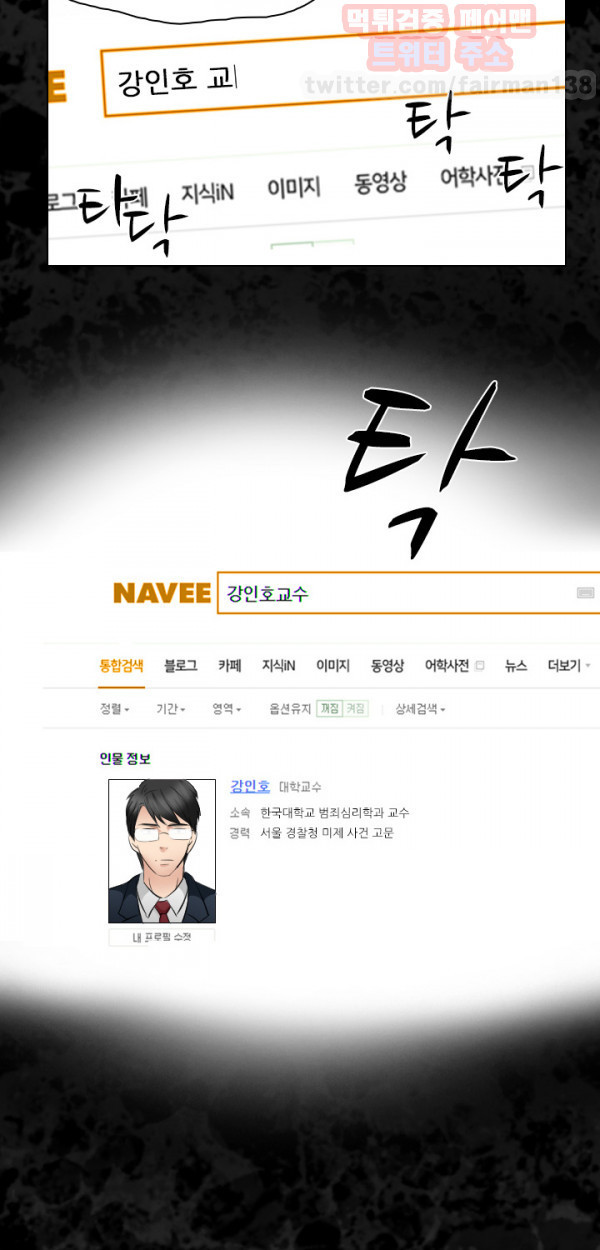Click the professor's profile photo thumbnail
Image resolution: width=600 pixels, height=1250 pixels.
(x=162, y=852)
